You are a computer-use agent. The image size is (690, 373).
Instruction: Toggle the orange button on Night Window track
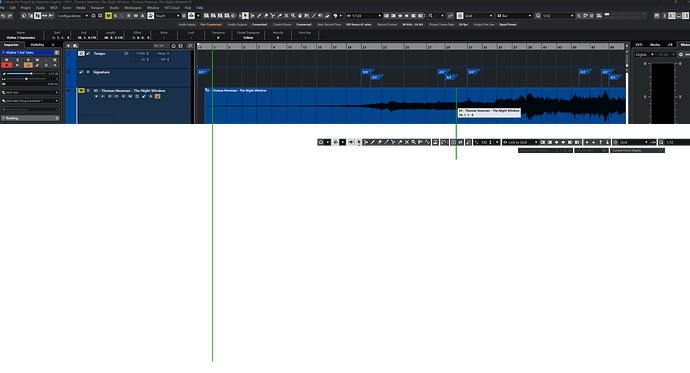pyautogui.click(x=158, y=96)
